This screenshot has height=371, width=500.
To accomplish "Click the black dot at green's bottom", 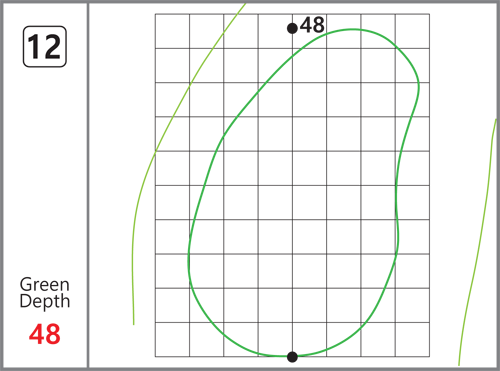I will coord(292,357).
